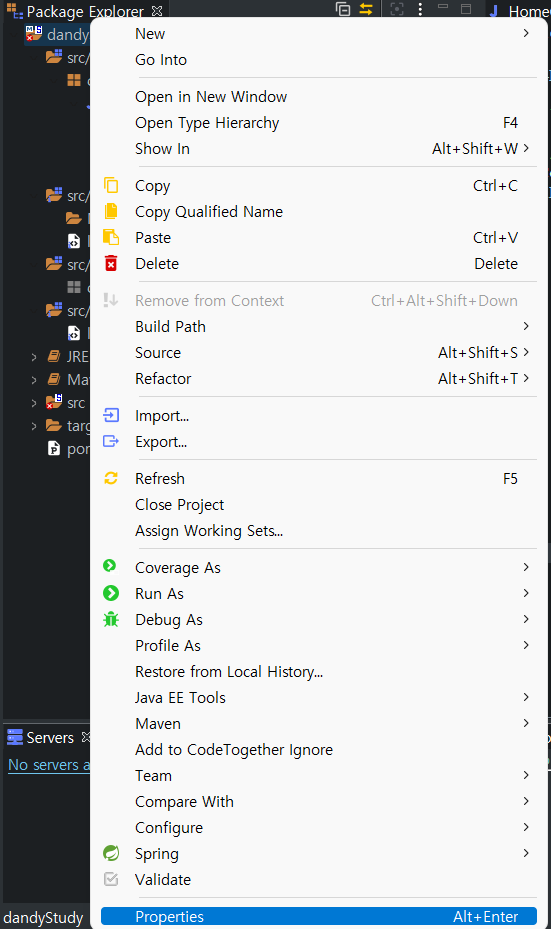Viewport: 551px width, 929px height.
Task: Click the focus task icon in Package Explorer toolbar
Action: (397, 9)
